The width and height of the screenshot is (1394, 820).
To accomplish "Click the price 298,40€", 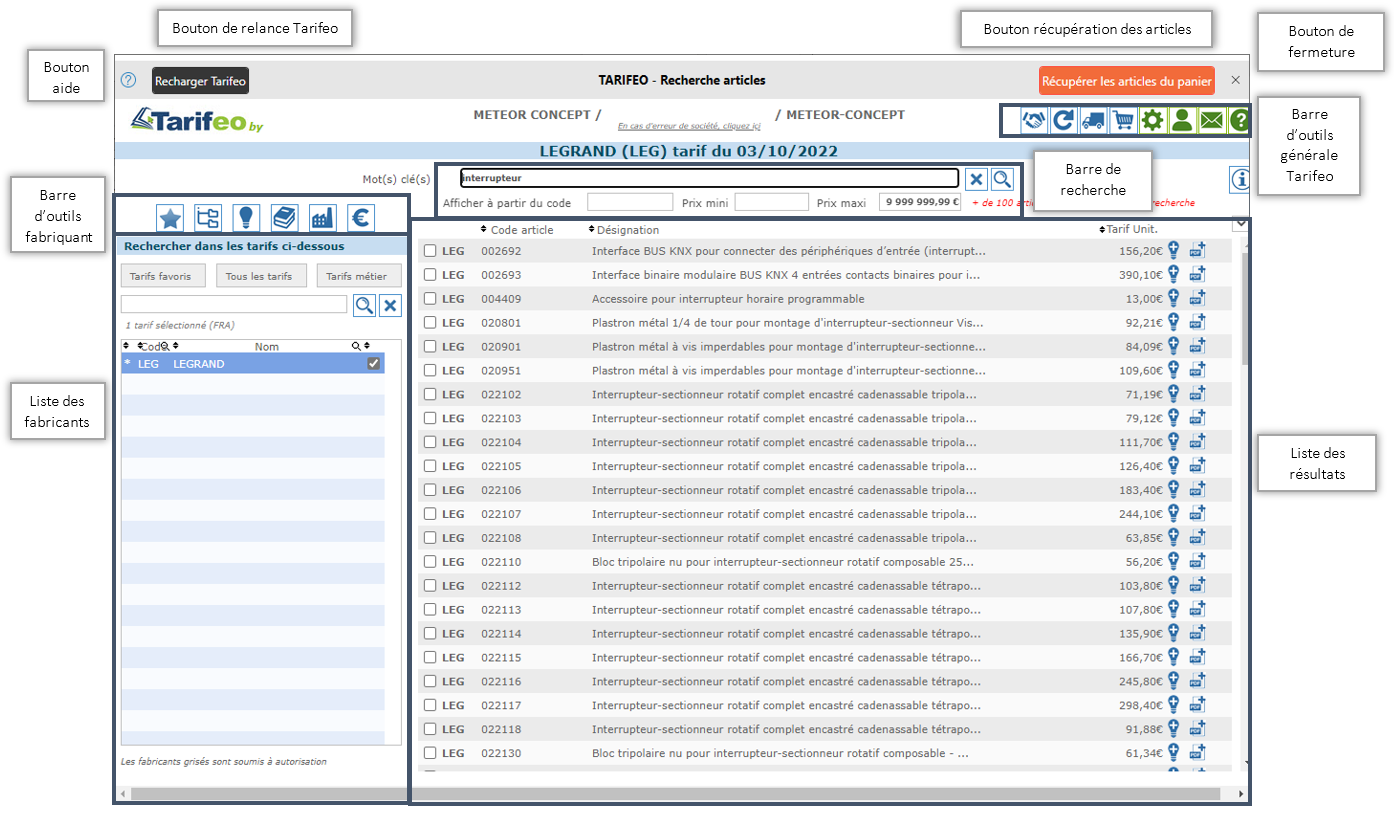I will 1141,705.
